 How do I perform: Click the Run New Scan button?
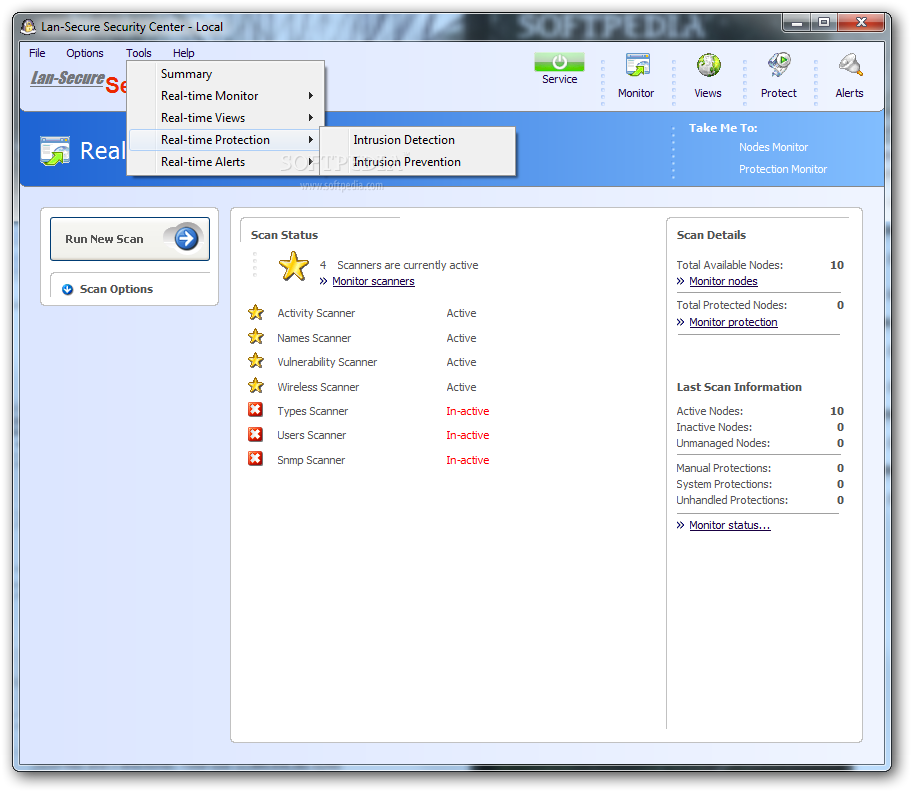point(130,239)
